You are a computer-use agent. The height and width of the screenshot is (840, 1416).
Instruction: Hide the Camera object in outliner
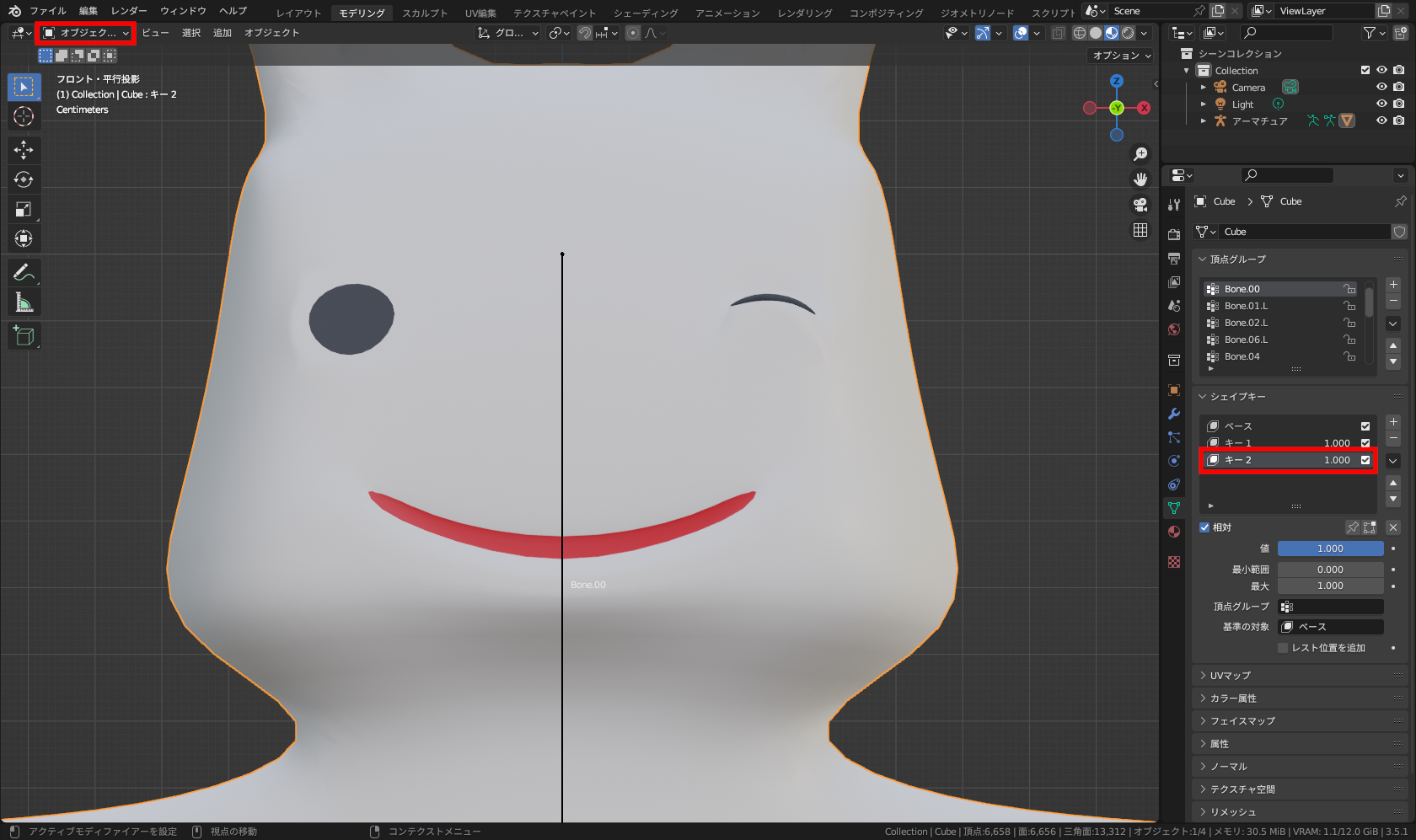(1381, 88)
